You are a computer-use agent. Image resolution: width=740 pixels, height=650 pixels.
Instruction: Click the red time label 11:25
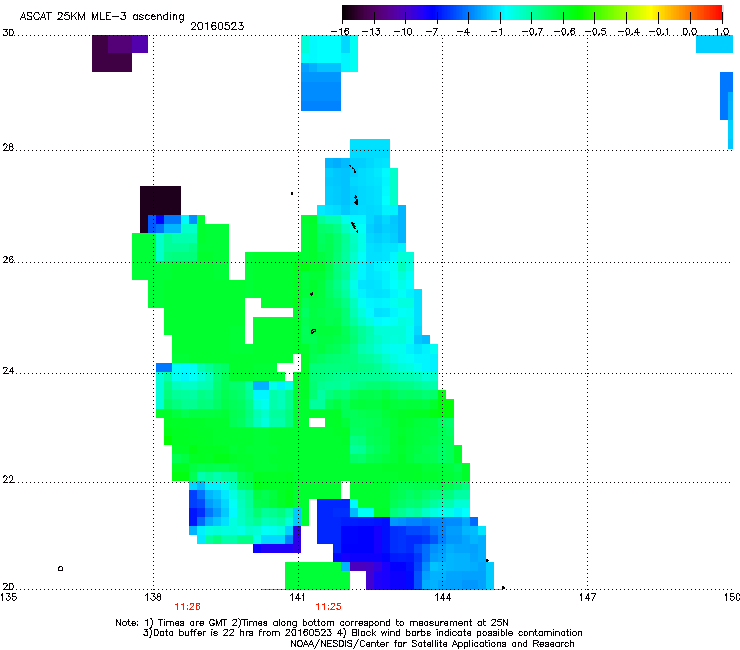coord(328,607)
